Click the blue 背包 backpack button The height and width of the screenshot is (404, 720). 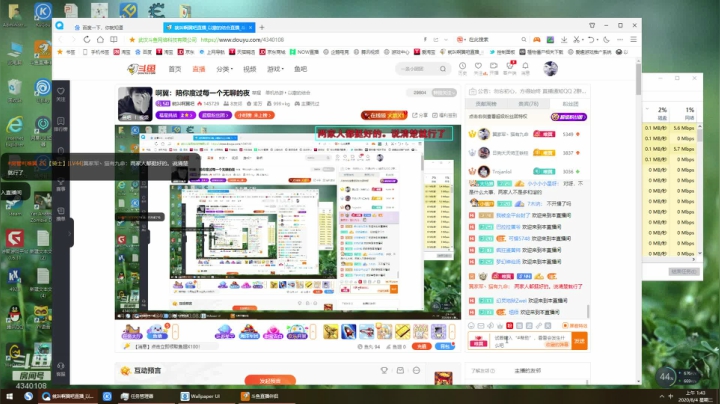point(444,346)
